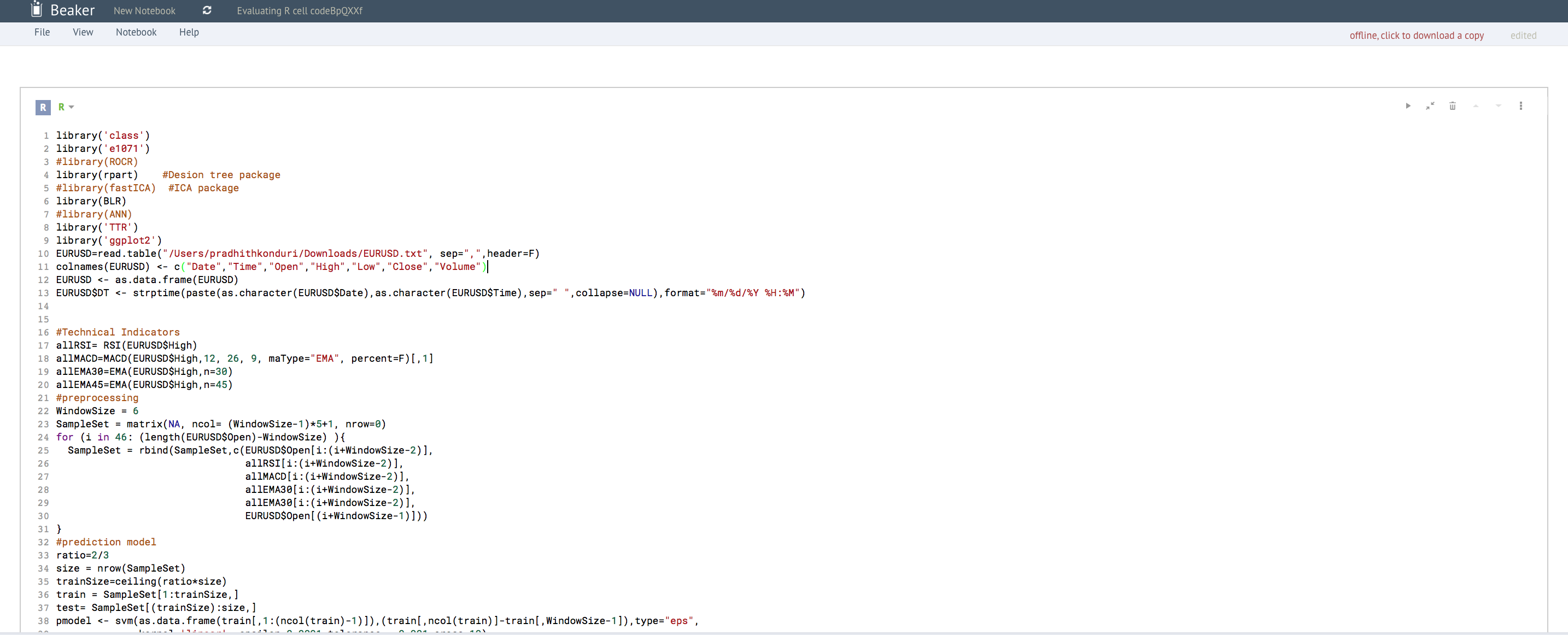Delete the cell using trash icon
This screenshot has height=635, width=1568.
pos(1452,106)
